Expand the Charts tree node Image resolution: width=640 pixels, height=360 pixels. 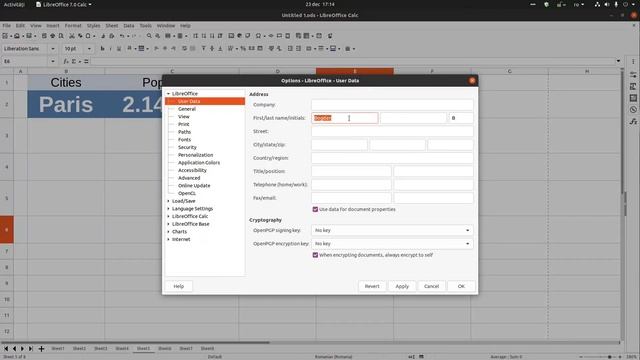coord(168,231)
